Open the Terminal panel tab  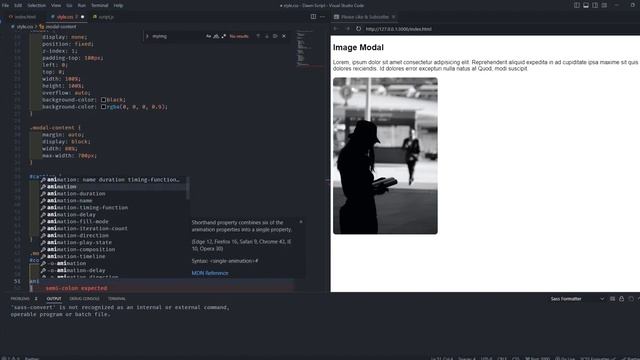click(117, 299)
